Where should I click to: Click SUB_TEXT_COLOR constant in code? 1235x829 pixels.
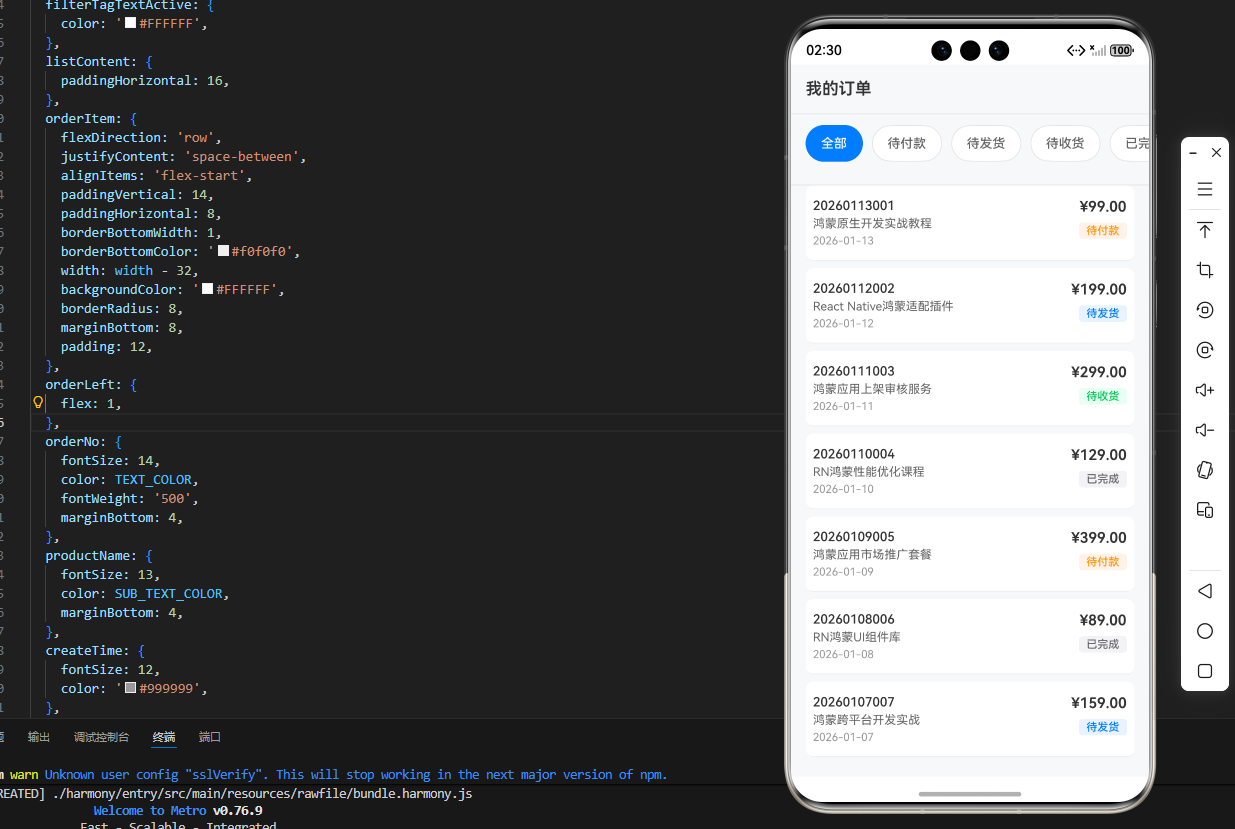pos(168,593)
